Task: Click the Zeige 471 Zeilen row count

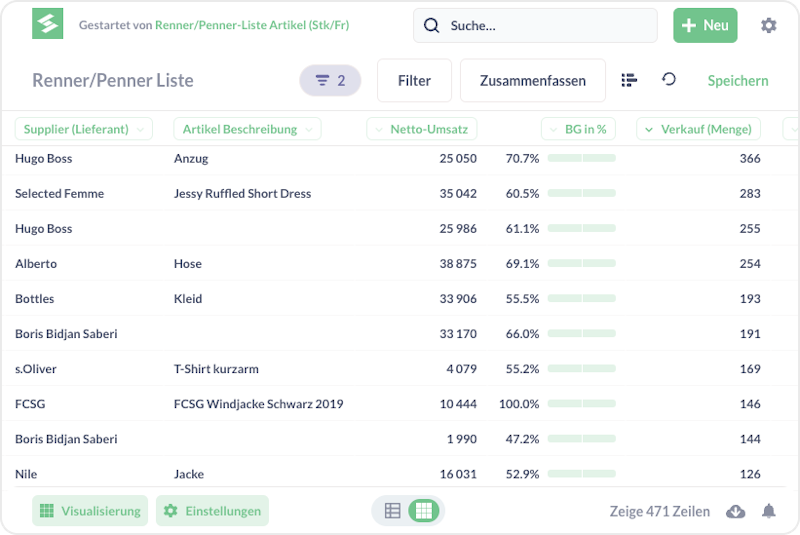Action: [x=660, y=511]
